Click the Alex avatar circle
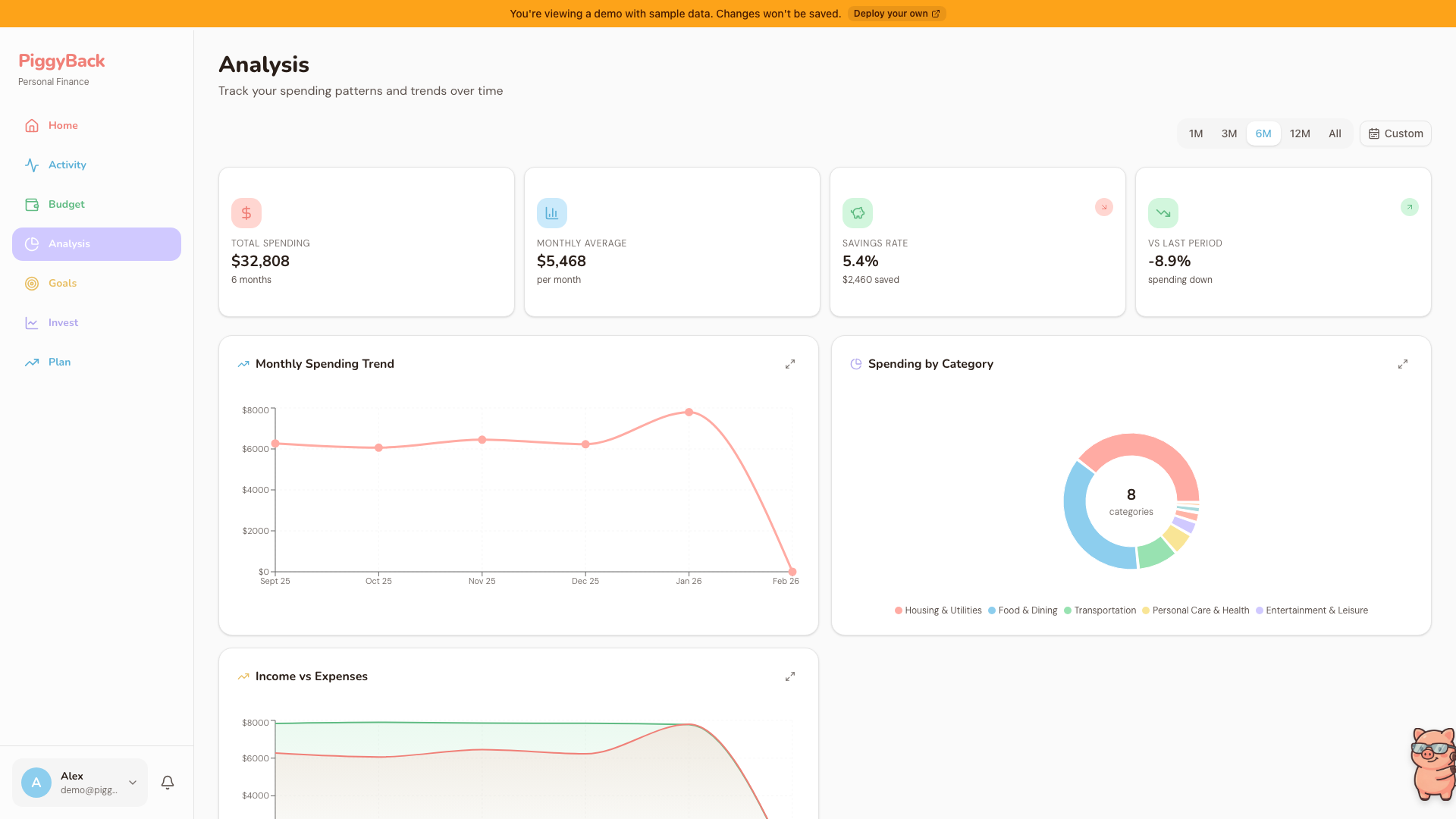1456x819 pixels. (36, 783)
